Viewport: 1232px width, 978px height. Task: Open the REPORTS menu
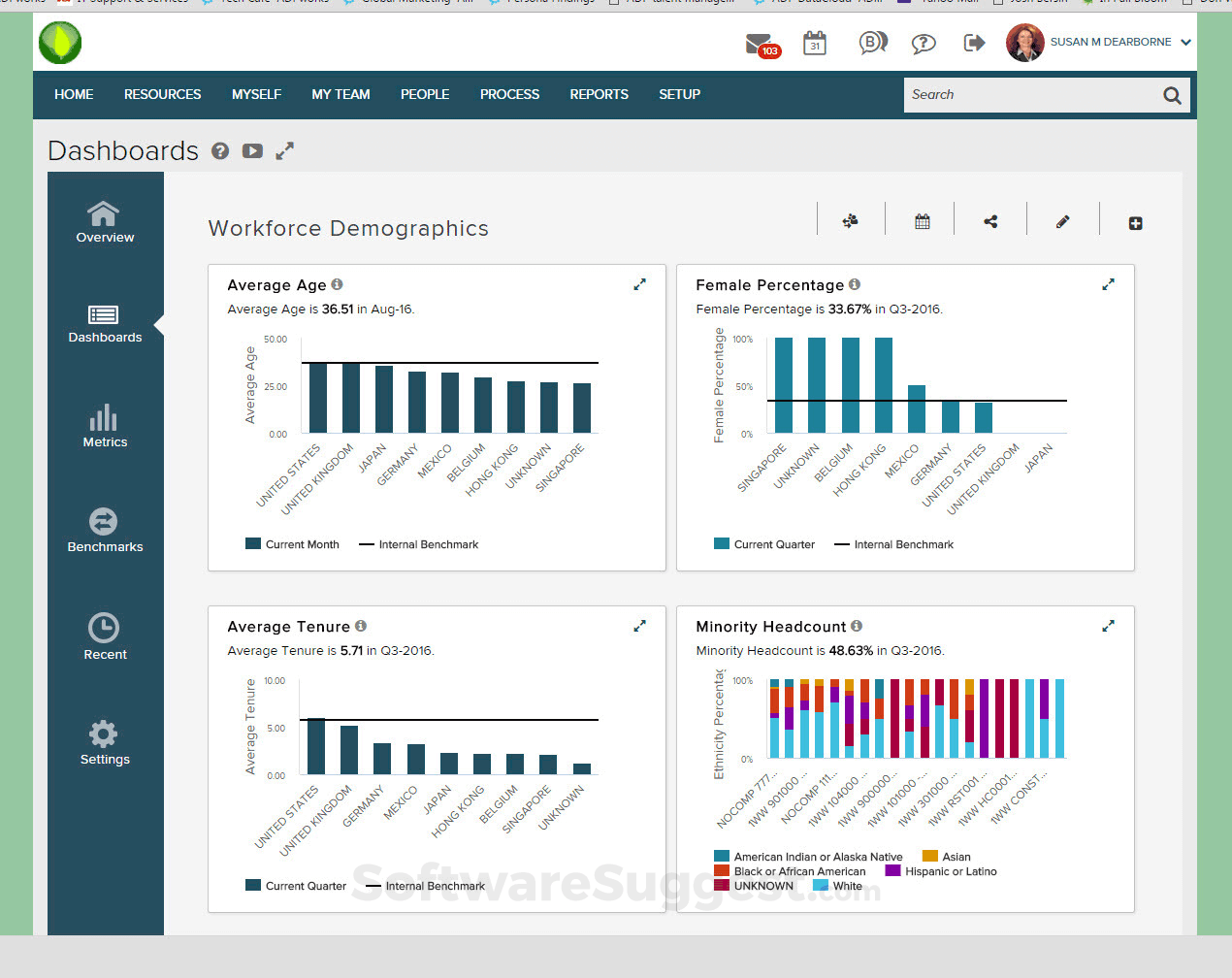(599, 94)
